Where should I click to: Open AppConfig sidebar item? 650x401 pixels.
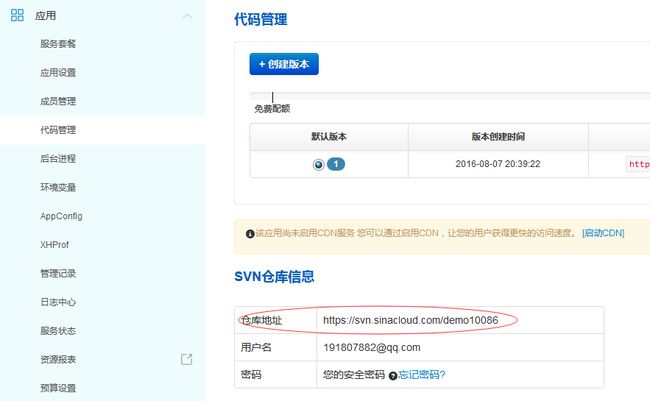(x=61, y=216)
